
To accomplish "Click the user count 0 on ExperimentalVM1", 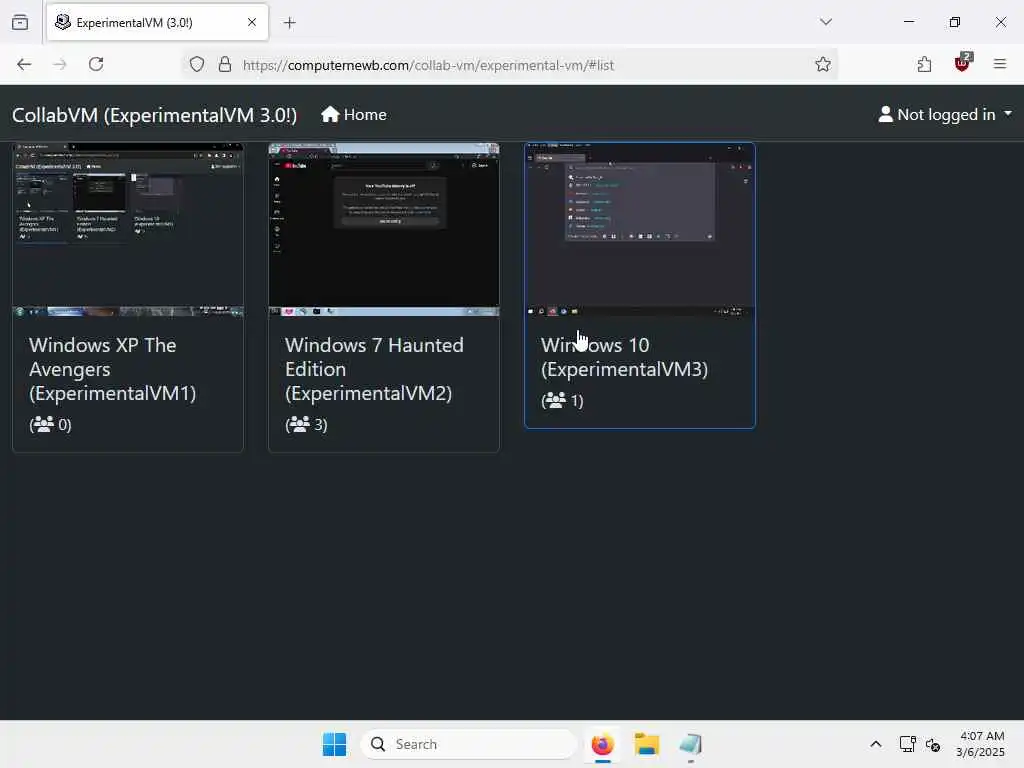I will tap(50, 424).
